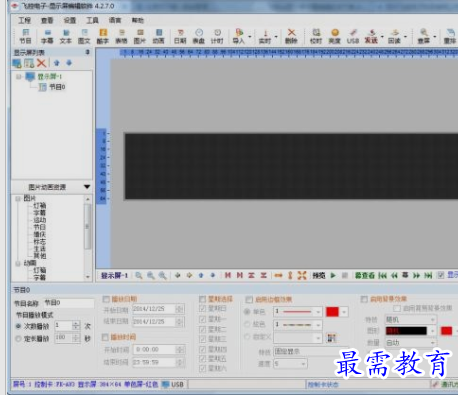Open the 语言 menu
Viewport: 458px width, 395px height.
tap(115, 20)
